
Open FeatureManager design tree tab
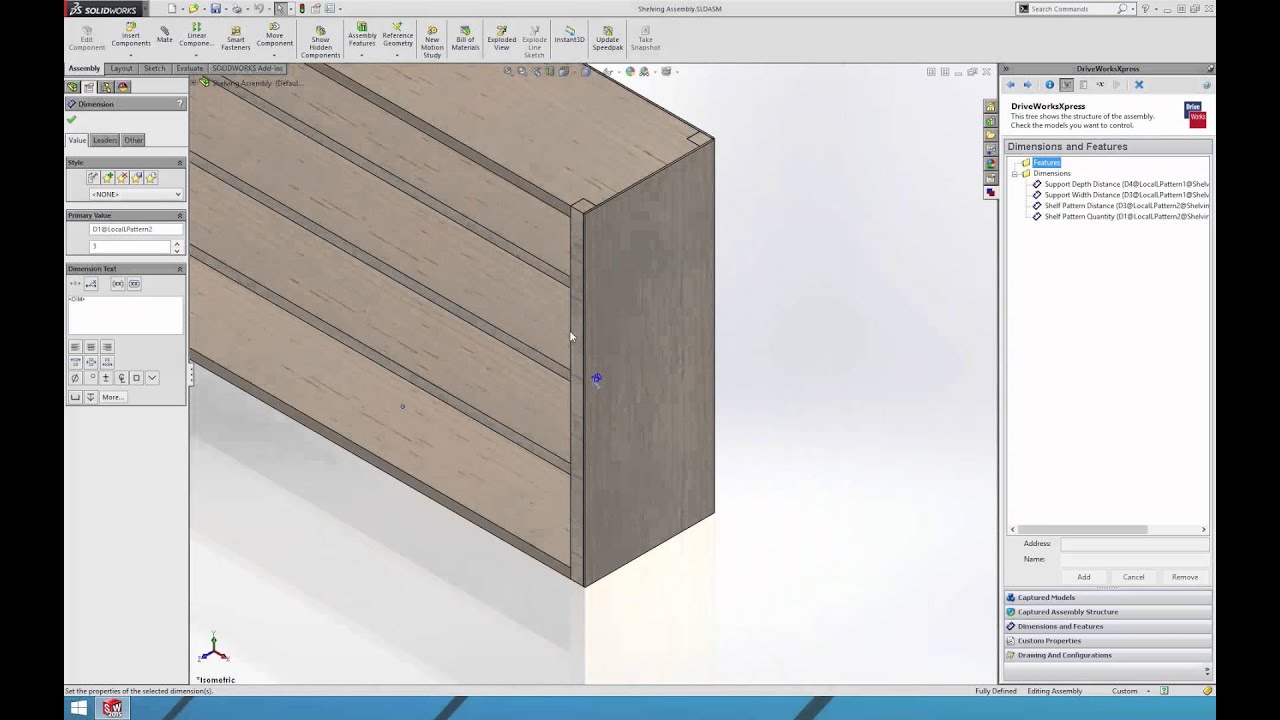coord(73,87)
